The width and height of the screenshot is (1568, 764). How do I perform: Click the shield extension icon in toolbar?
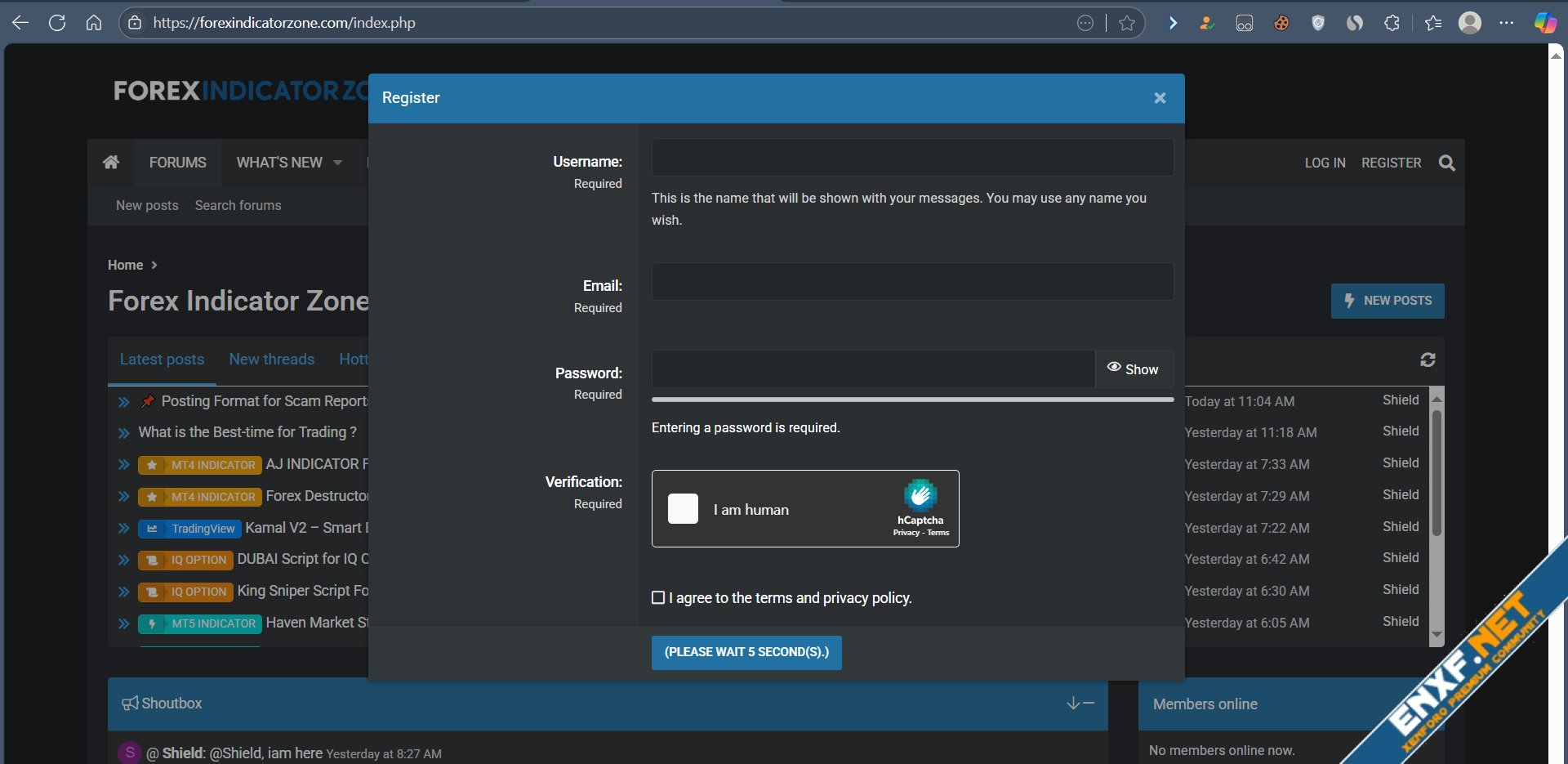(1317, 23)
